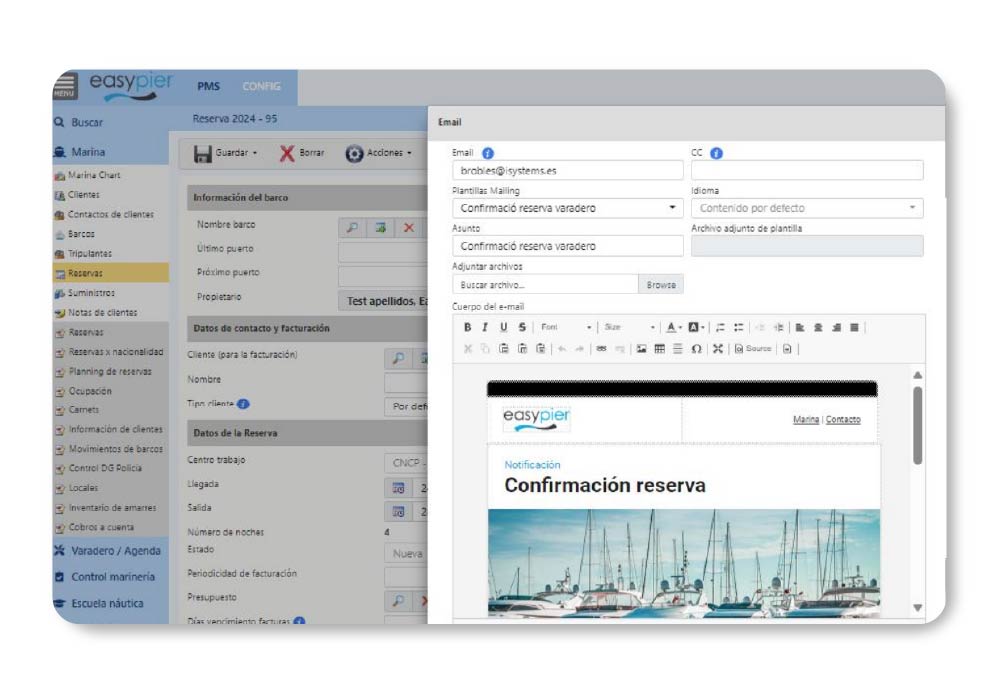
Task: Toggle bold formatting in the email editor
Action: pyautogui.click(x=468, y=327)
